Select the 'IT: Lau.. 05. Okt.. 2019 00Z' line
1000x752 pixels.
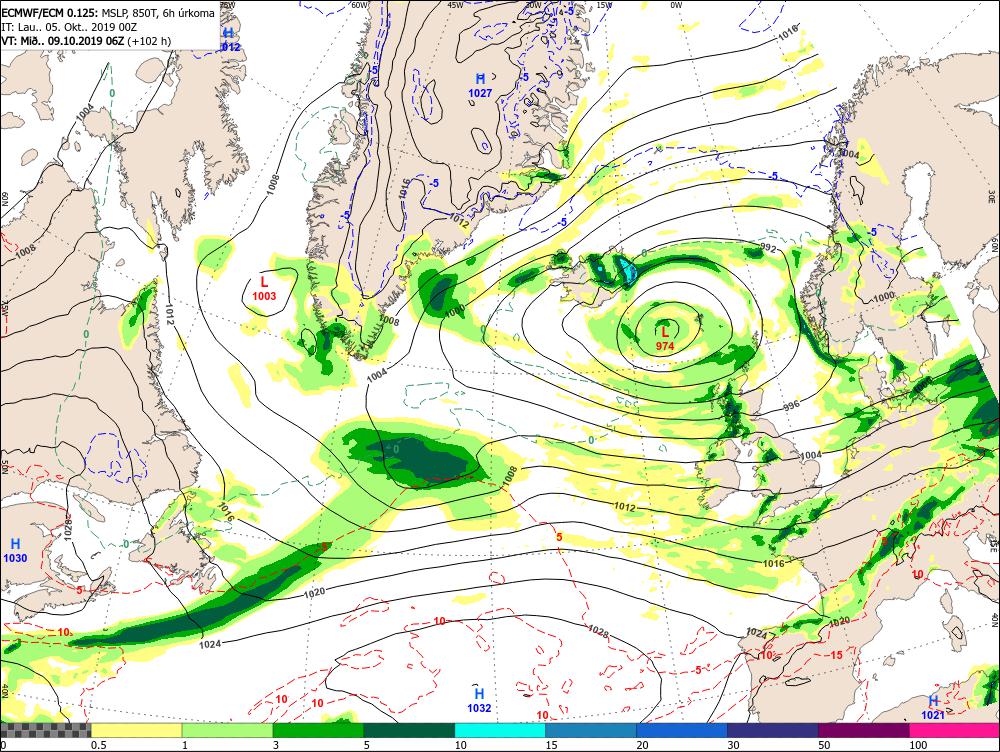point(70,27)
